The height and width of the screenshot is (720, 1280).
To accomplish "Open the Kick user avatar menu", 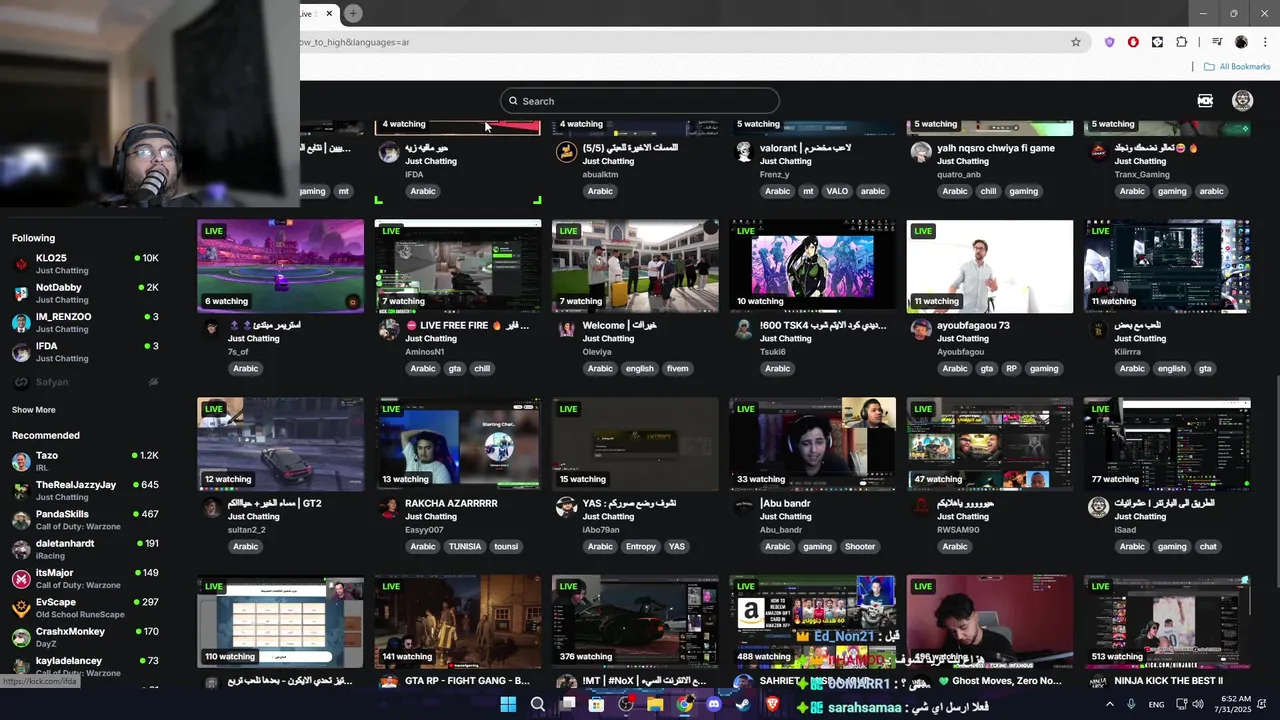I will pyautogui.click(x=1242, y=100).
